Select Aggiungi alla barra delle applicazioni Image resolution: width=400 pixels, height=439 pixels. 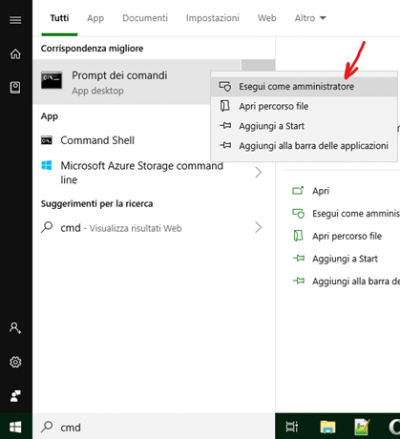pos(304,146)
